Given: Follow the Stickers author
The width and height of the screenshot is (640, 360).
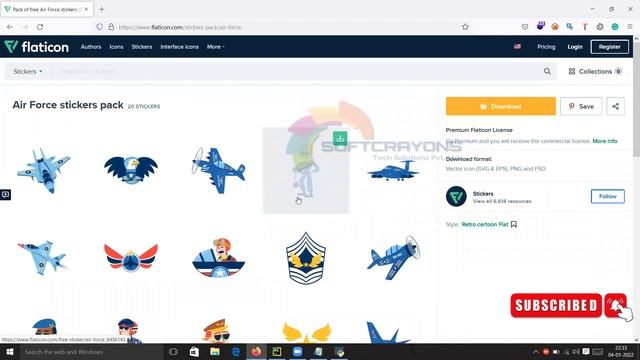Looking at the screenshot, I should 607,196.
